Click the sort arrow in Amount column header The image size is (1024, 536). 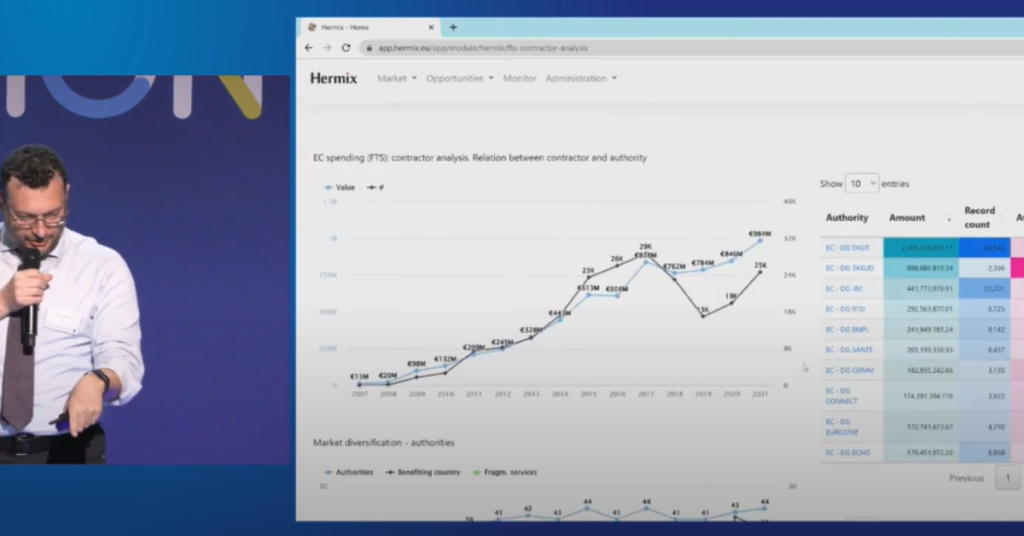[x=948, y=218]
